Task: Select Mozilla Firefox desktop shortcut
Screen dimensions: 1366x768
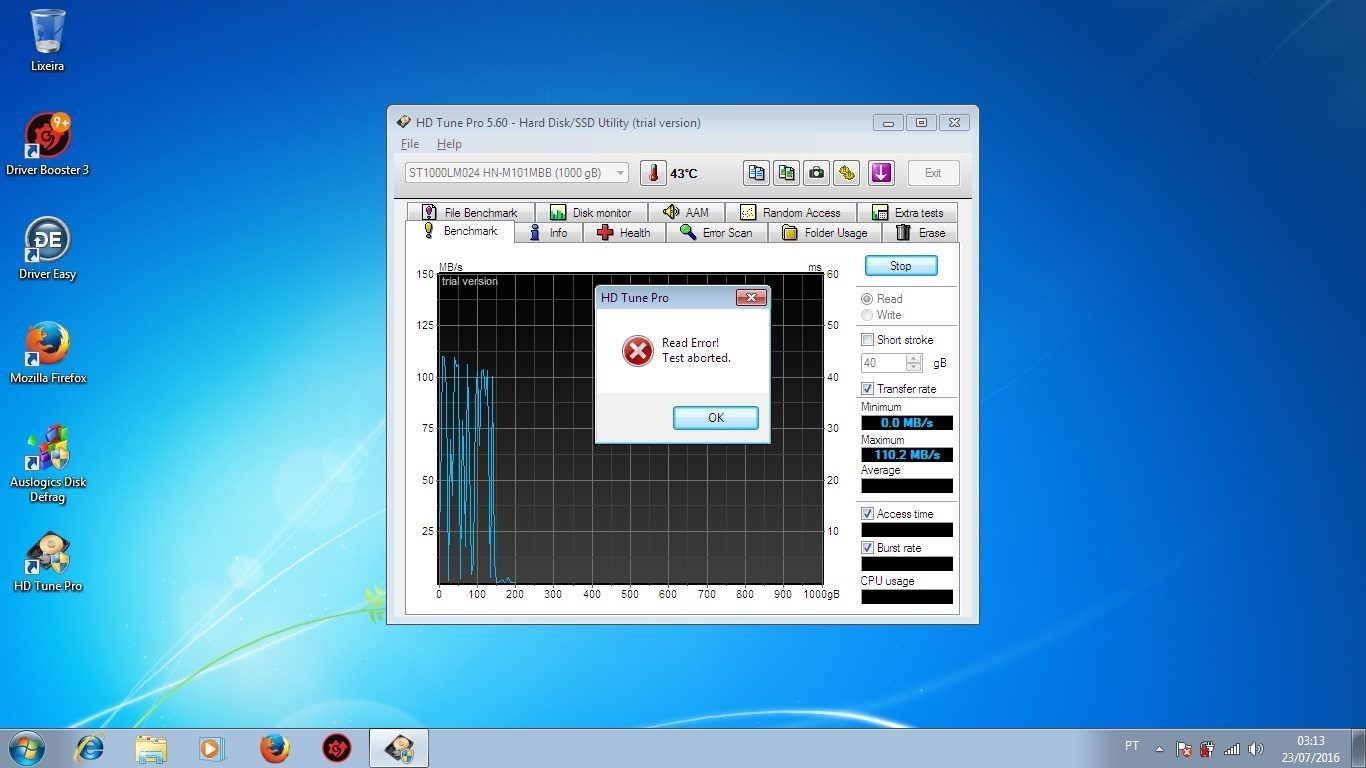Action: pyautogui.click(x=47, y=353)
